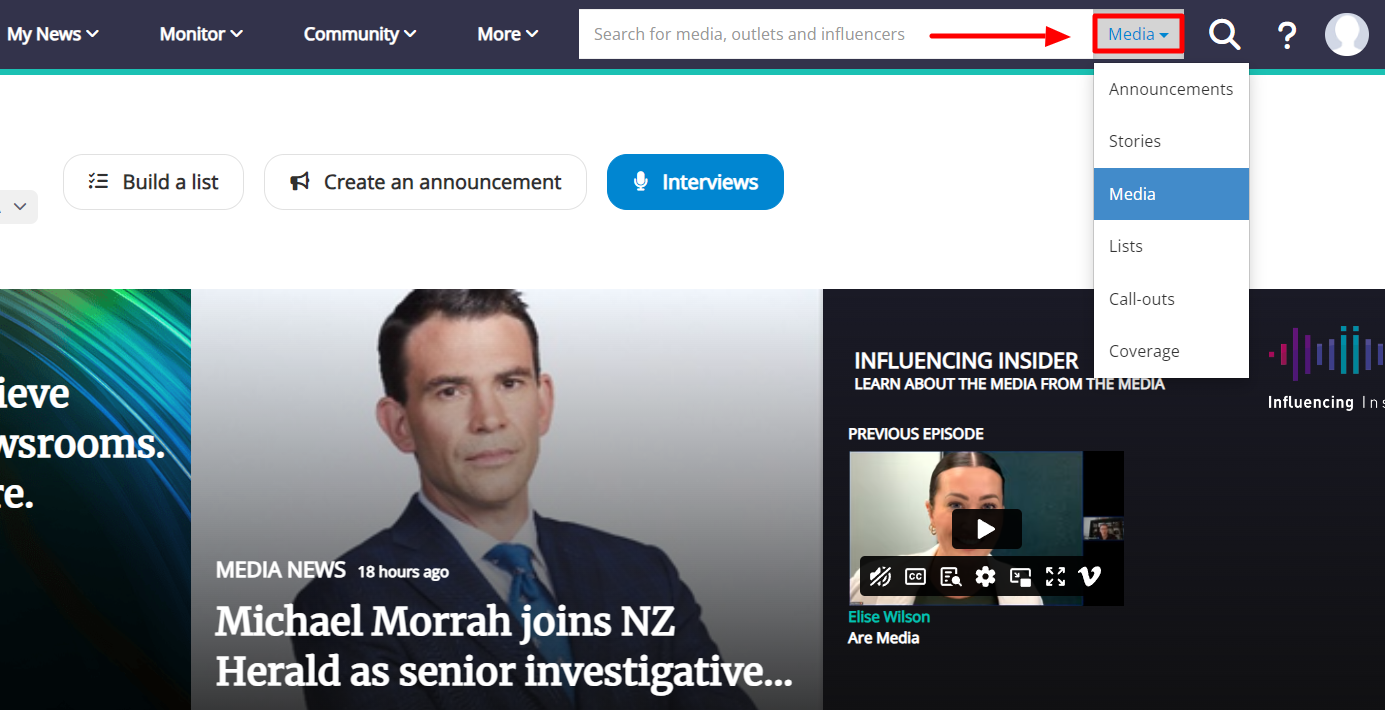The height and width of the screenshot is (710, 1385).
Task: Click the Vimeo logo on the player
Action: [1090, 576]
